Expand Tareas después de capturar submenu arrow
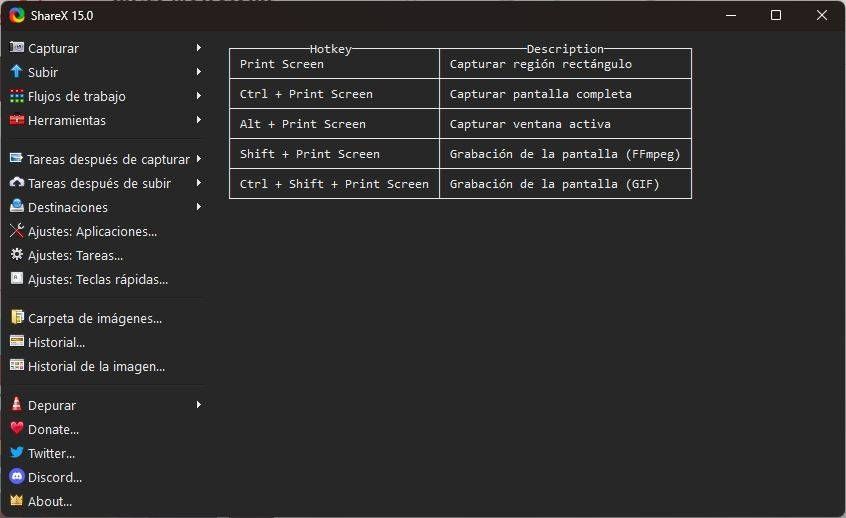Screen dimensions: 846x518 [x=199, y=159]
